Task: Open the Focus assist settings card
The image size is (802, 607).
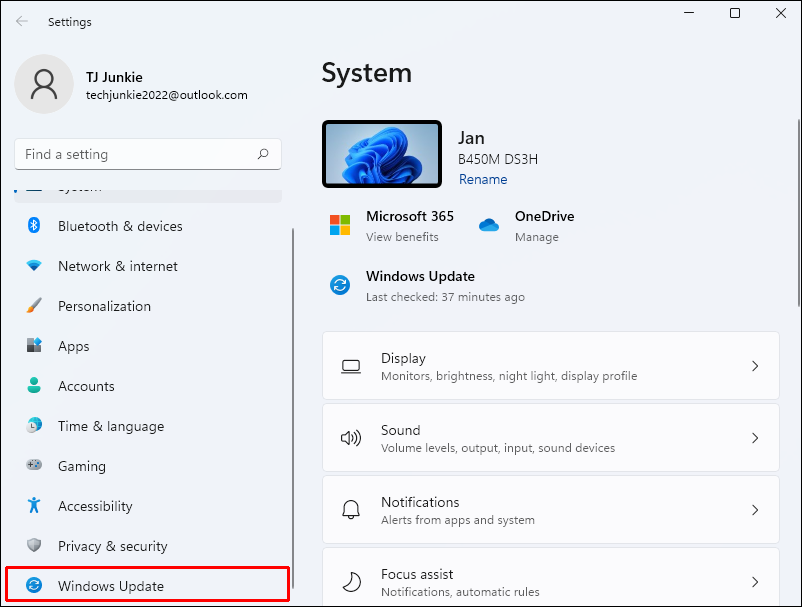Action: [551, 577]
